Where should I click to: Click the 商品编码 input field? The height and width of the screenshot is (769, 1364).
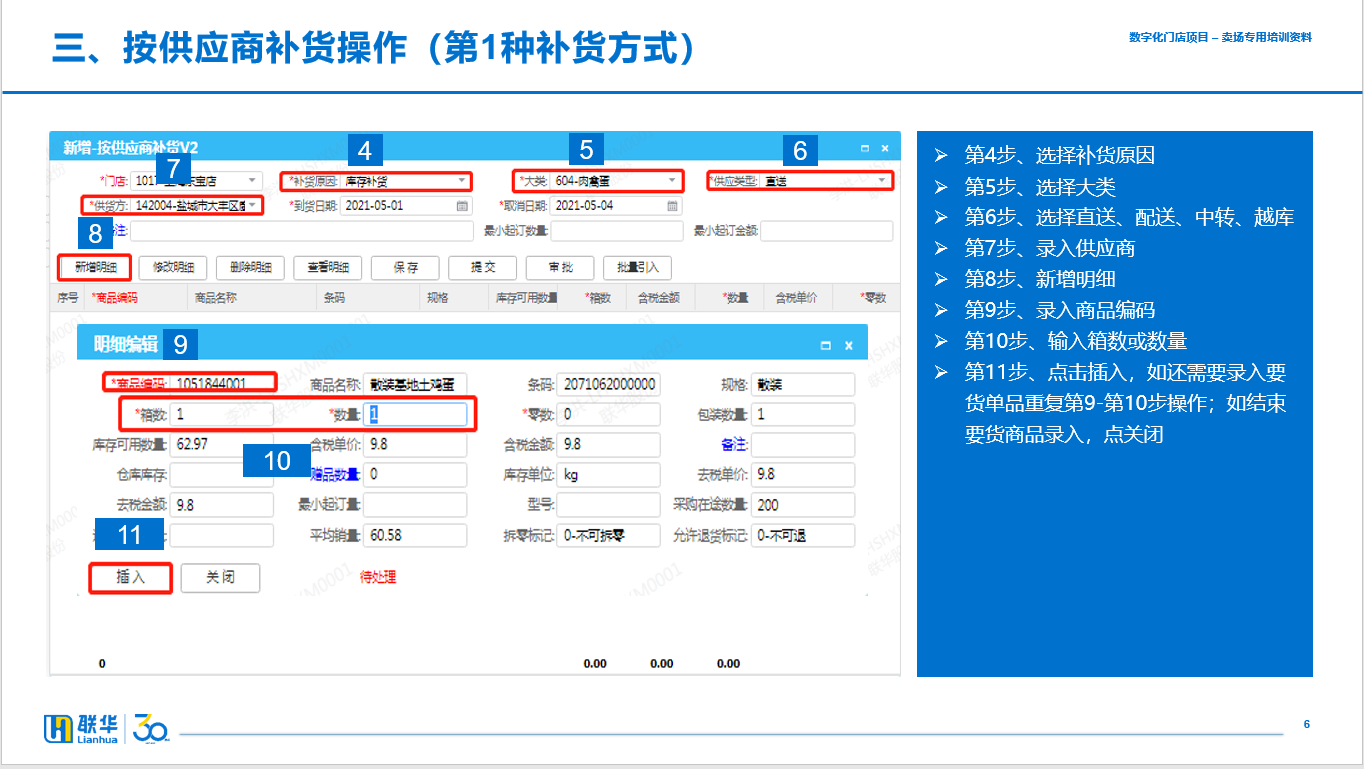click(x=221, y=384)
